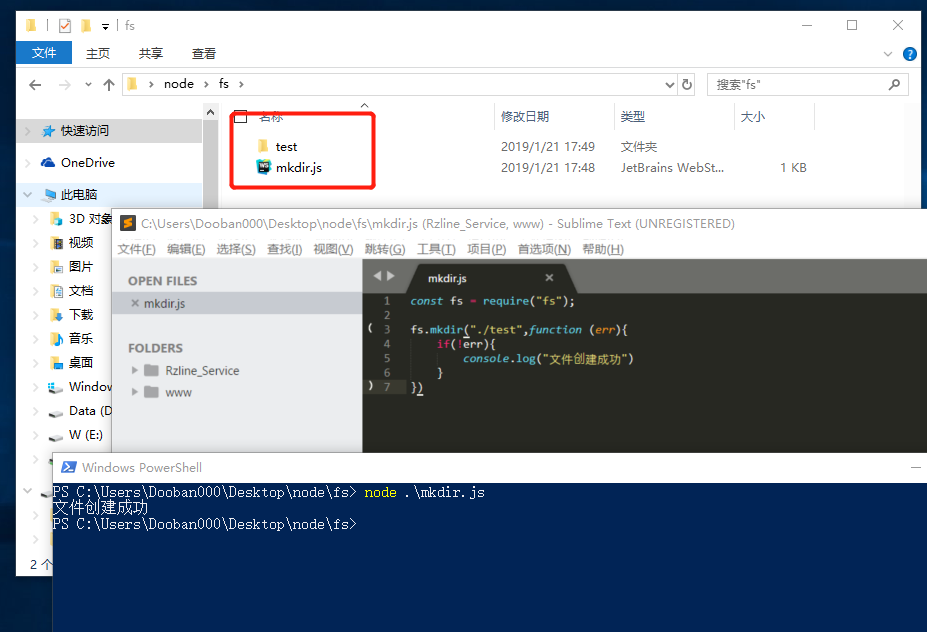Select the test folder in file list
Image resolution: width=927 pixels, height=632 pixels.
pyautogui.click(x=286, y=147)
